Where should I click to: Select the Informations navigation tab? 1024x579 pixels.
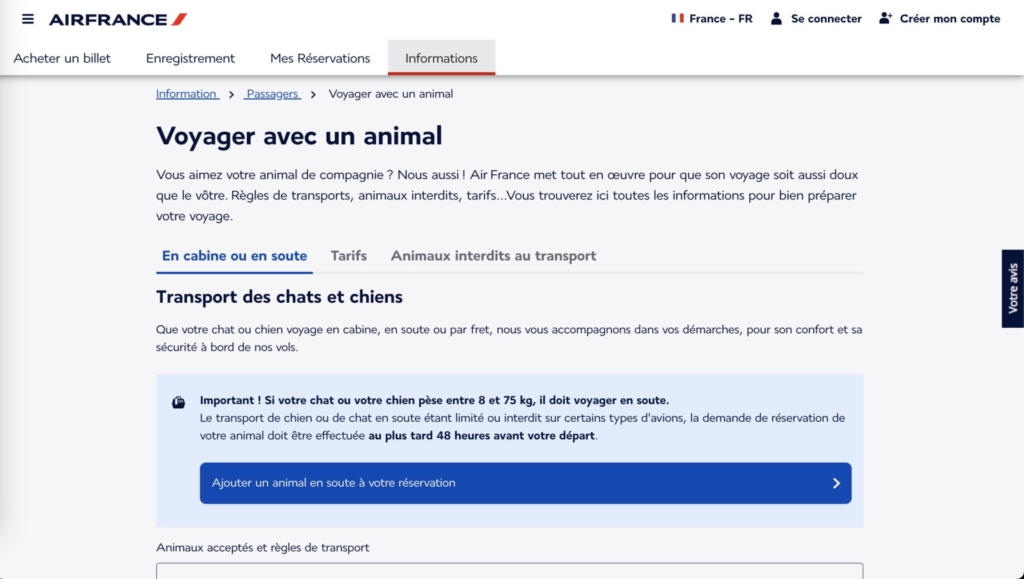point(441,58)
